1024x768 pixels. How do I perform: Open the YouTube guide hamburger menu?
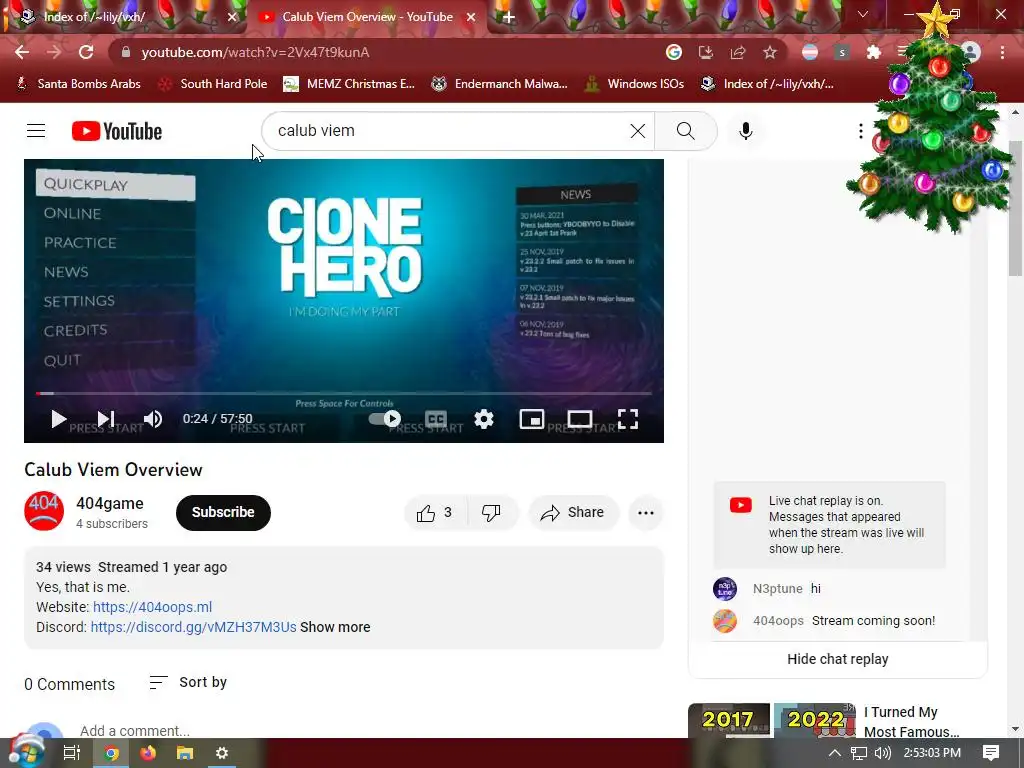tap(36, 131)
